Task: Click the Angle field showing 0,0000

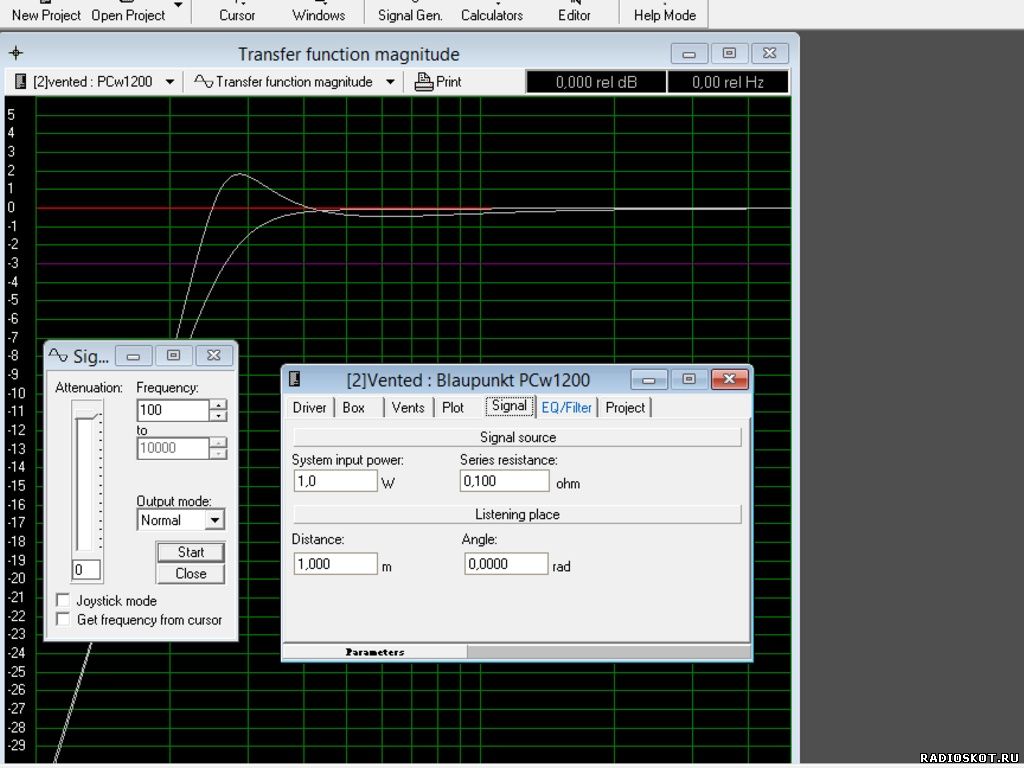Action: click(506, 564)
